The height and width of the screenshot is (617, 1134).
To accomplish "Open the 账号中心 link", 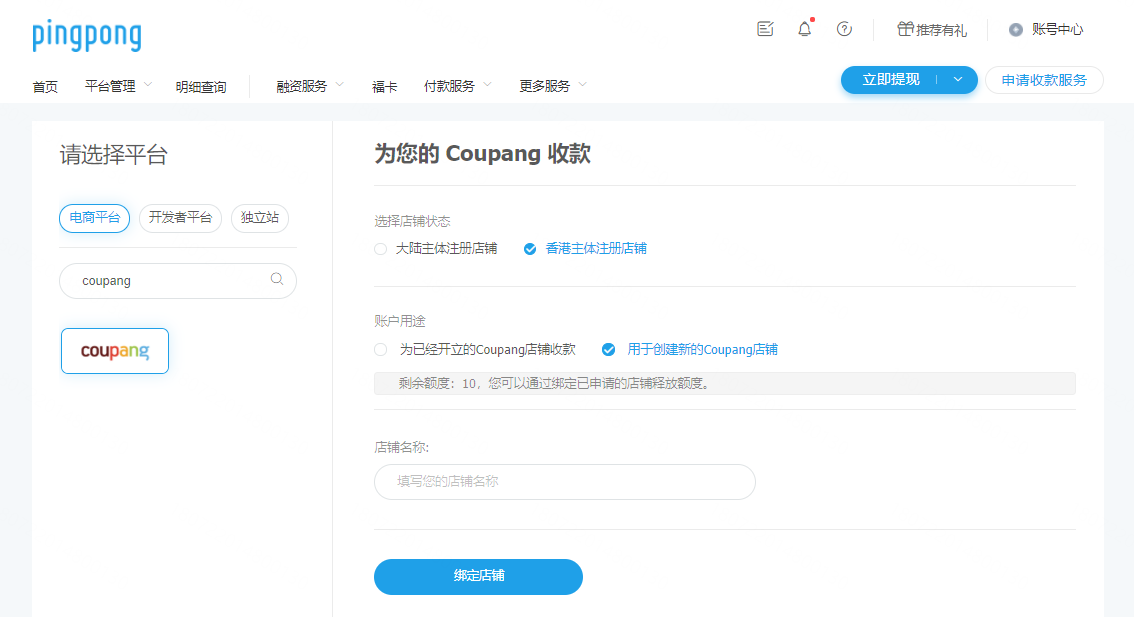I will coord(1057,30).
